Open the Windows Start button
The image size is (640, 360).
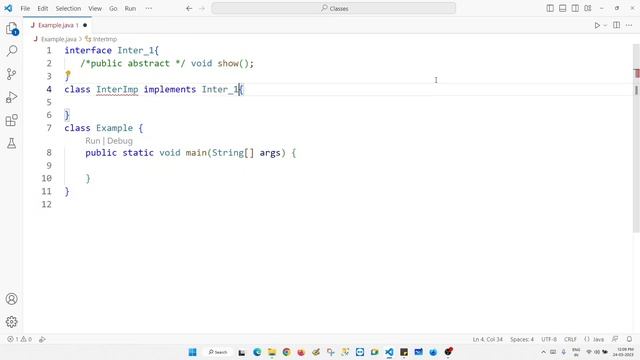click(192, 352)
